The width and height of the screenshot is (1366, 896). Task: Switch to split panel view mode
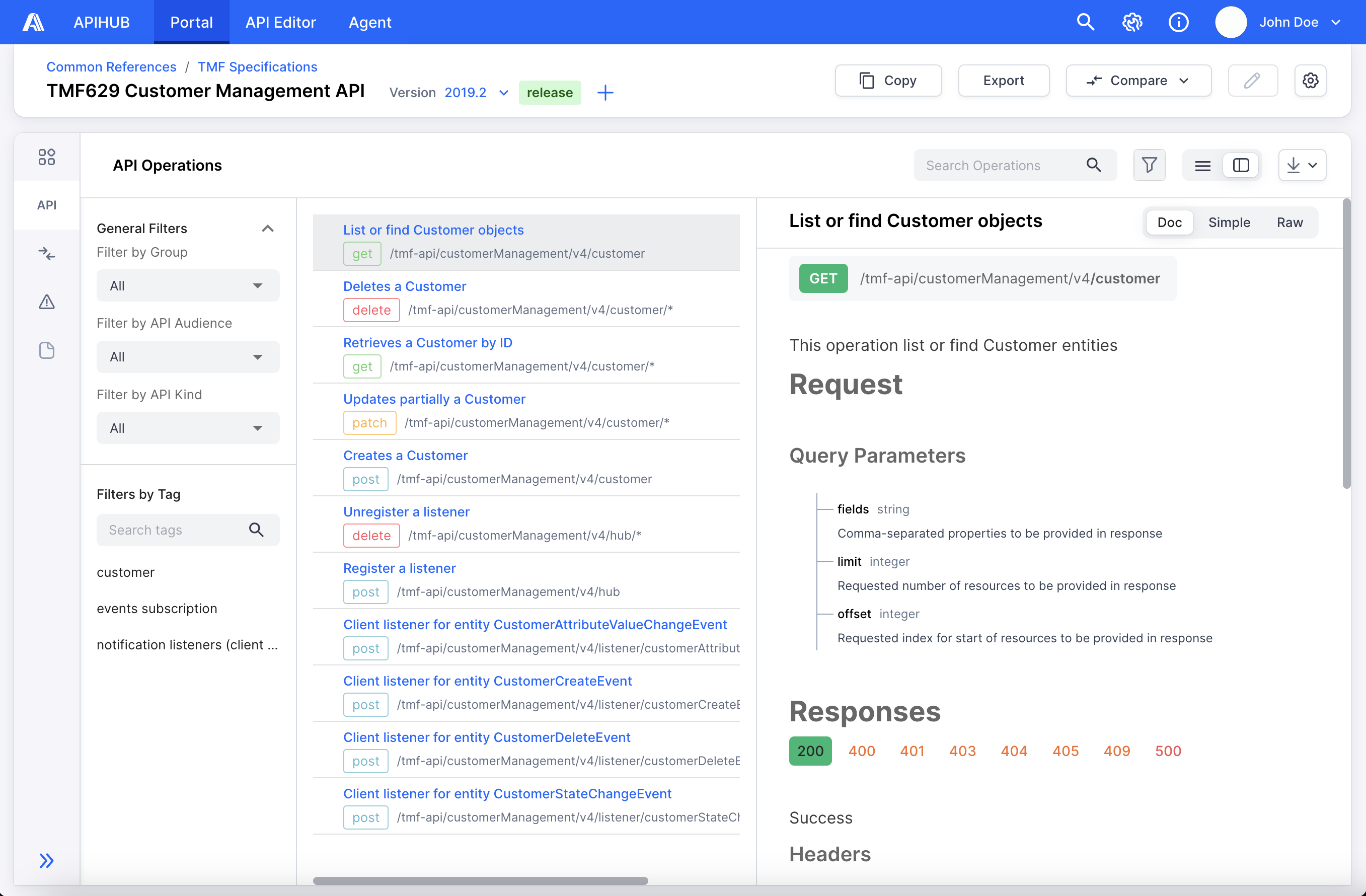pos(1240,165)
